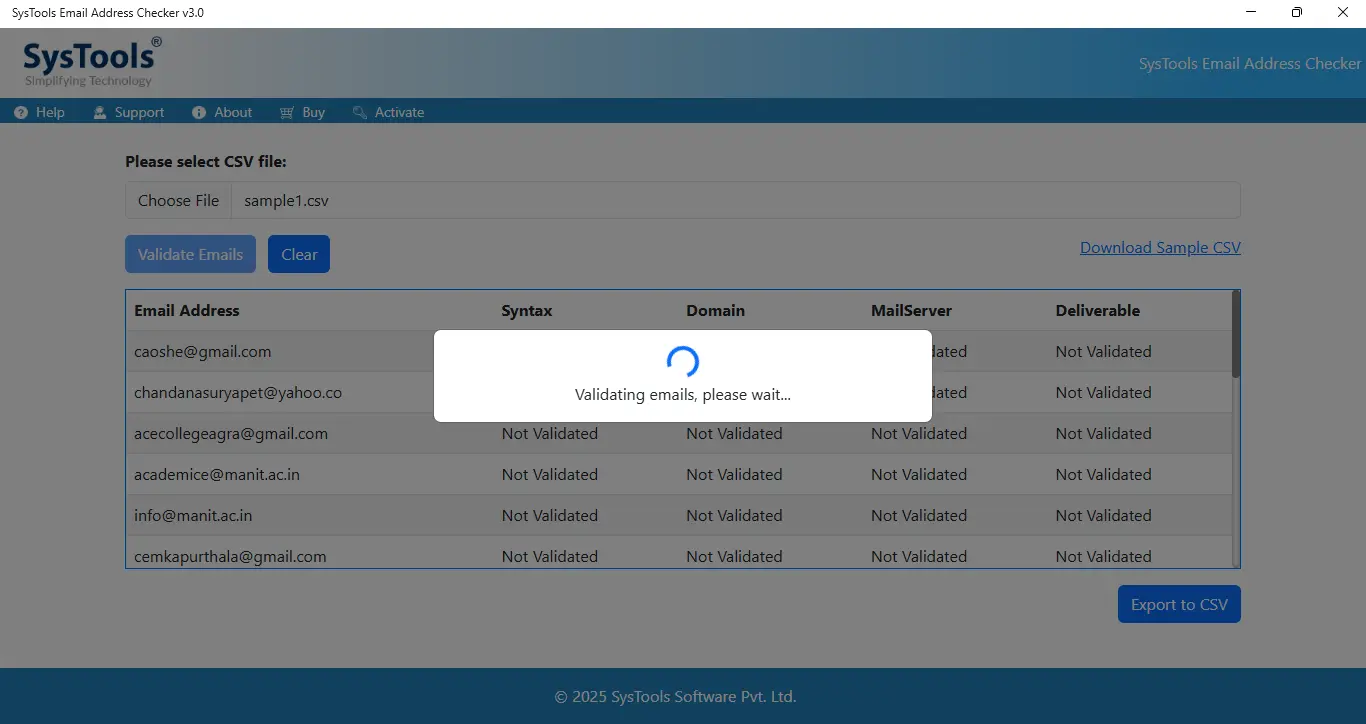This screenshot has height=724, width=1366.
Task: Select chandanasuryapet@yahoo.co email entry
Action: [x=238, y=393]
